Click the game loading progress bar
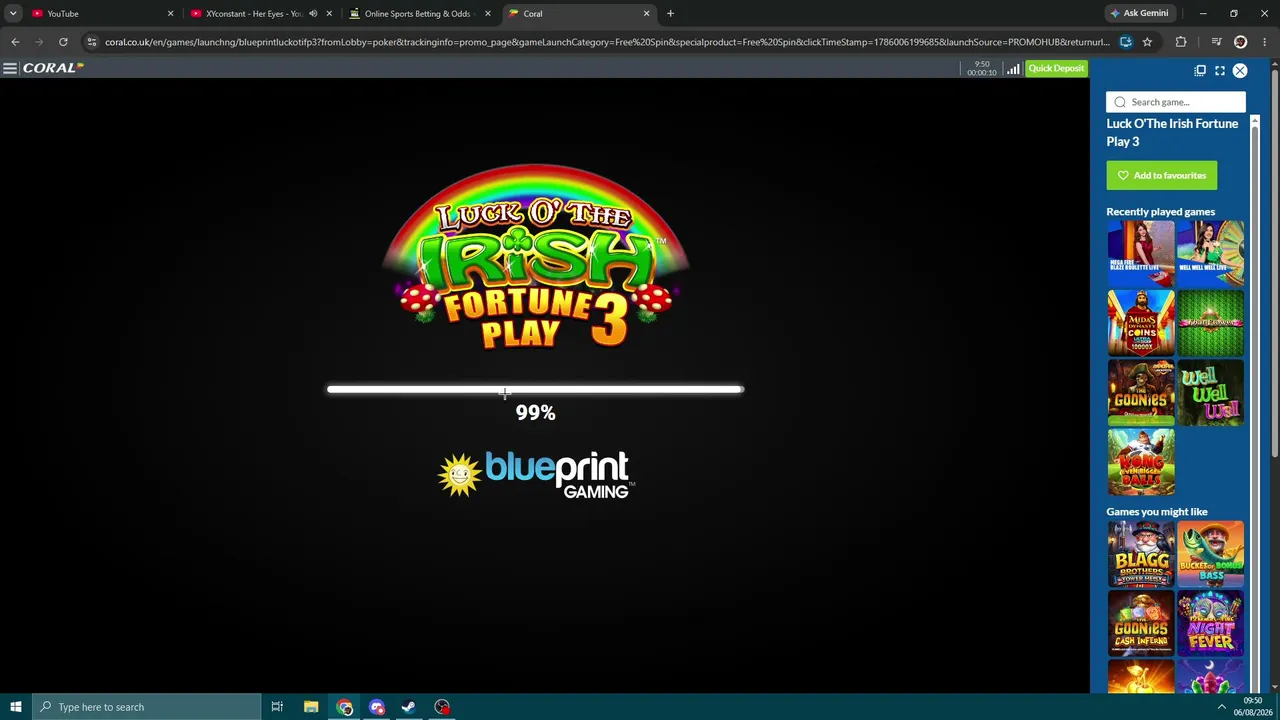 (535, 390)
